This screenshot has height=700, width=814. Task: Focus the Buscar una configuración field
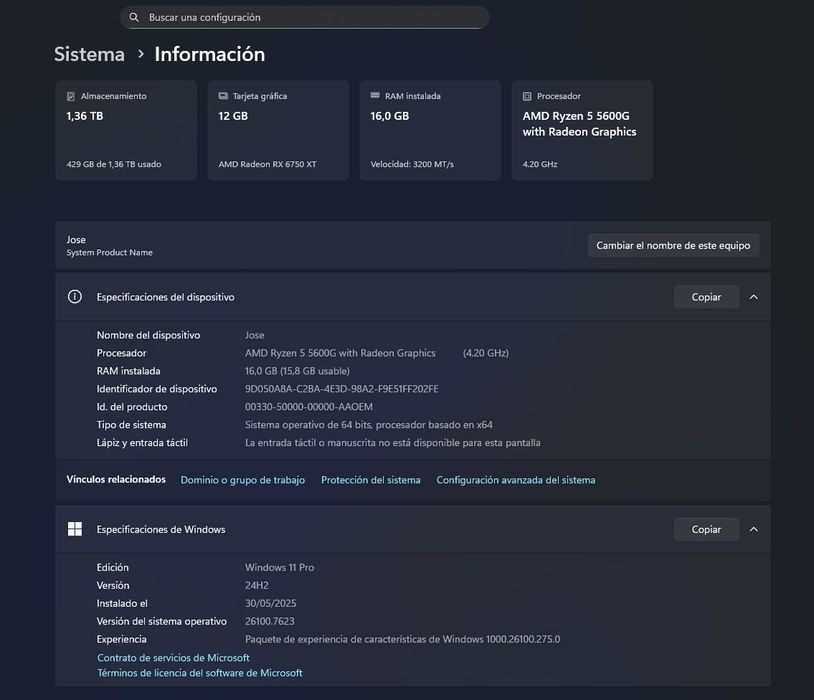point(305,17)
